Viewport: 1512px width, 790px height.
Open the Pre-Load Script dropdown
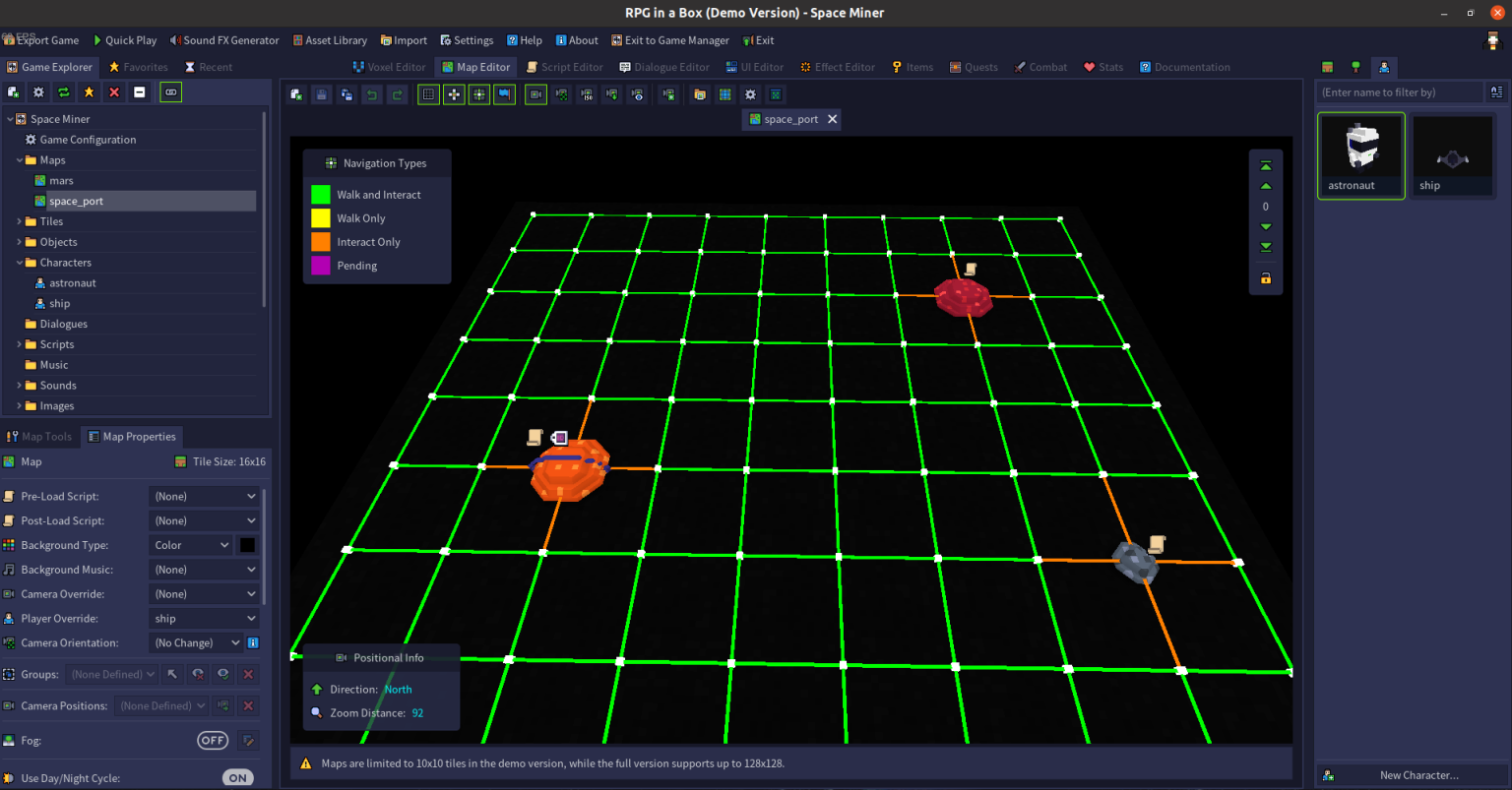(205, 497)
